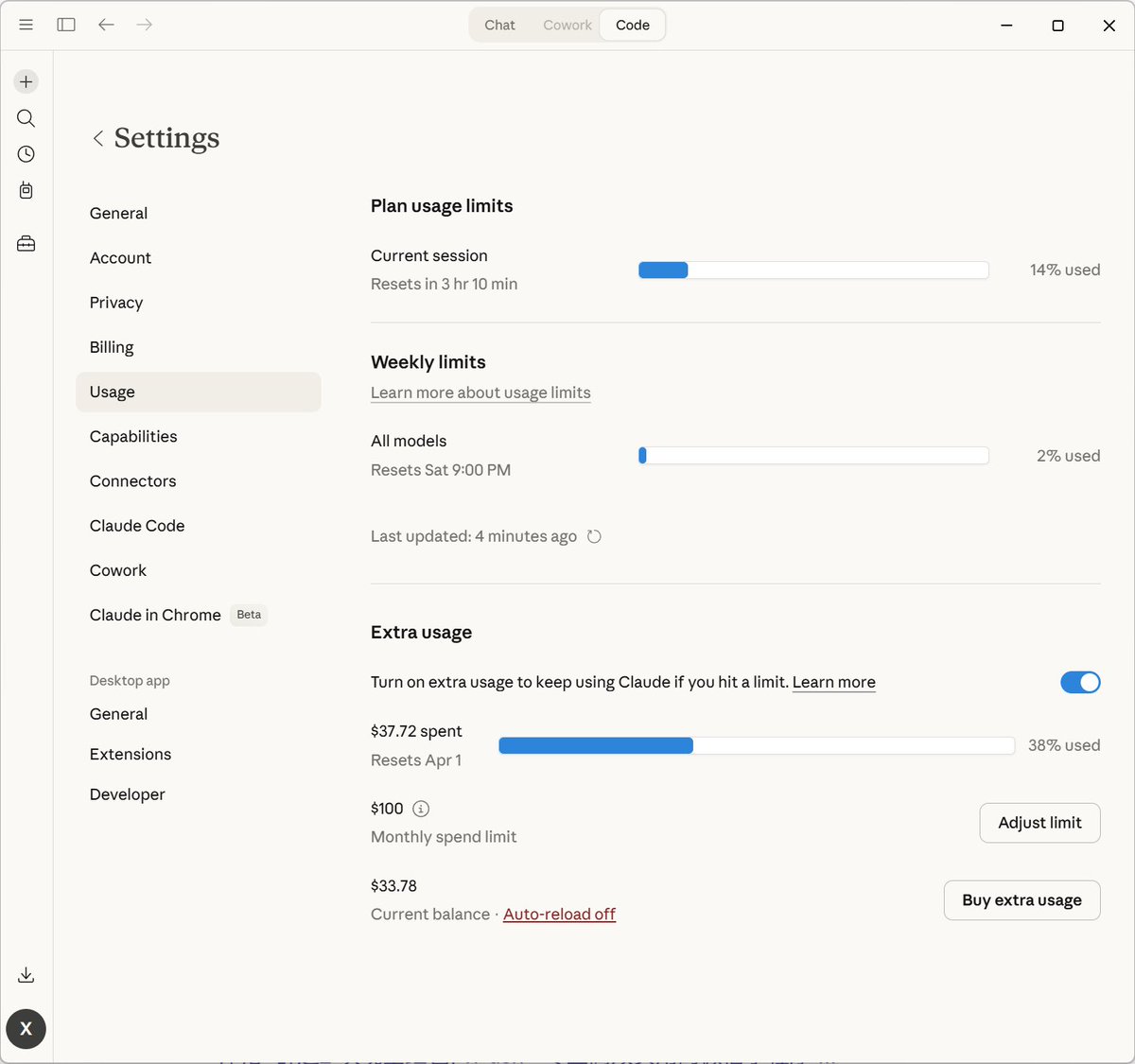Click 'Resets in 3 hr 10 min' text

coord(444,284)
